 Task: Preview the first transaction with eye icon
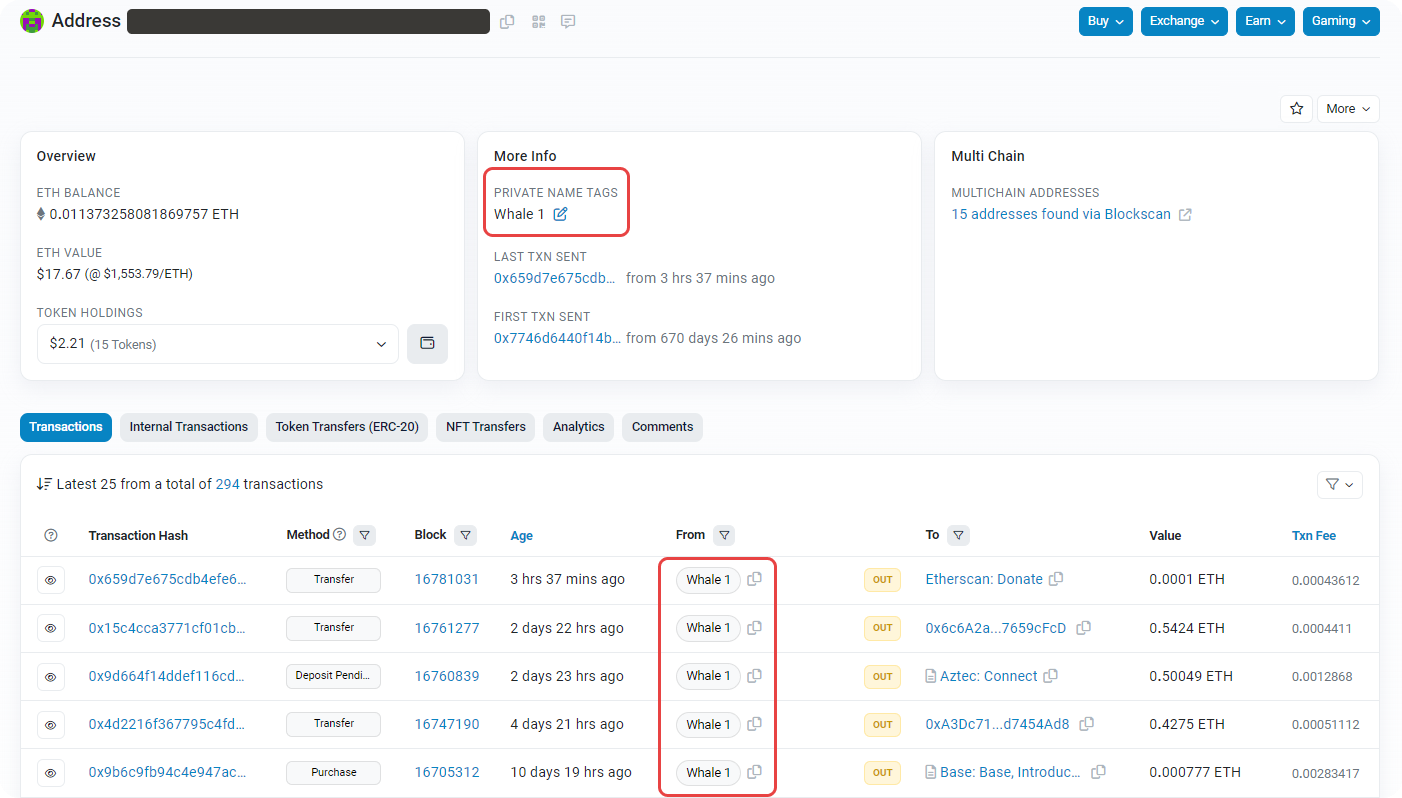point(51,580)
